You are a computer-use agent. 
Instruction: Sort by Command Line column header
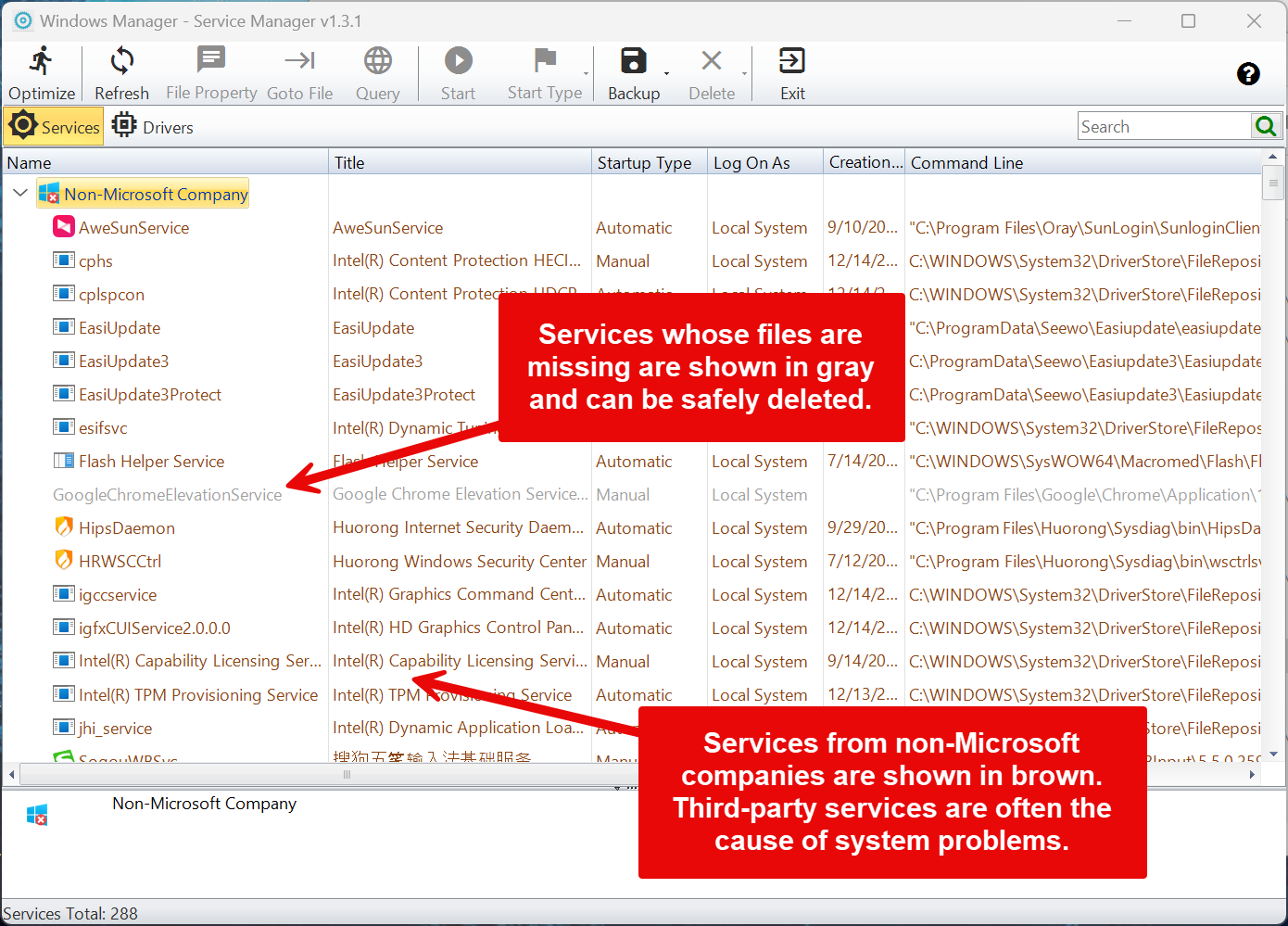(x=1083, y=162)
